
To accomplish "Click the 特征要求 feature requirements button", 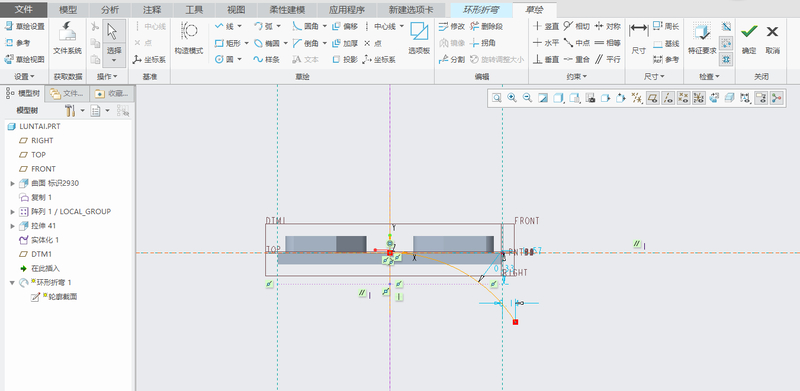I will pyautogui.click(x=702, y=39).
